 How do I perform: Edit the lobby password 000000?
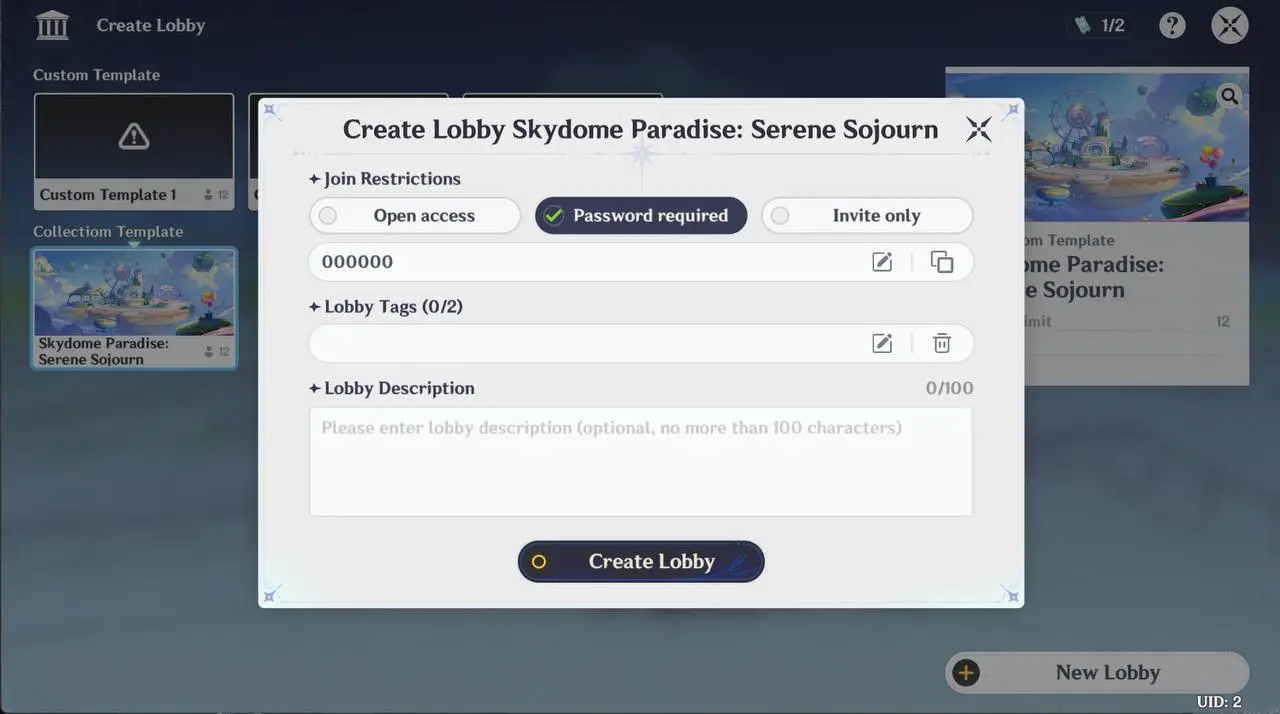(882, 262)
